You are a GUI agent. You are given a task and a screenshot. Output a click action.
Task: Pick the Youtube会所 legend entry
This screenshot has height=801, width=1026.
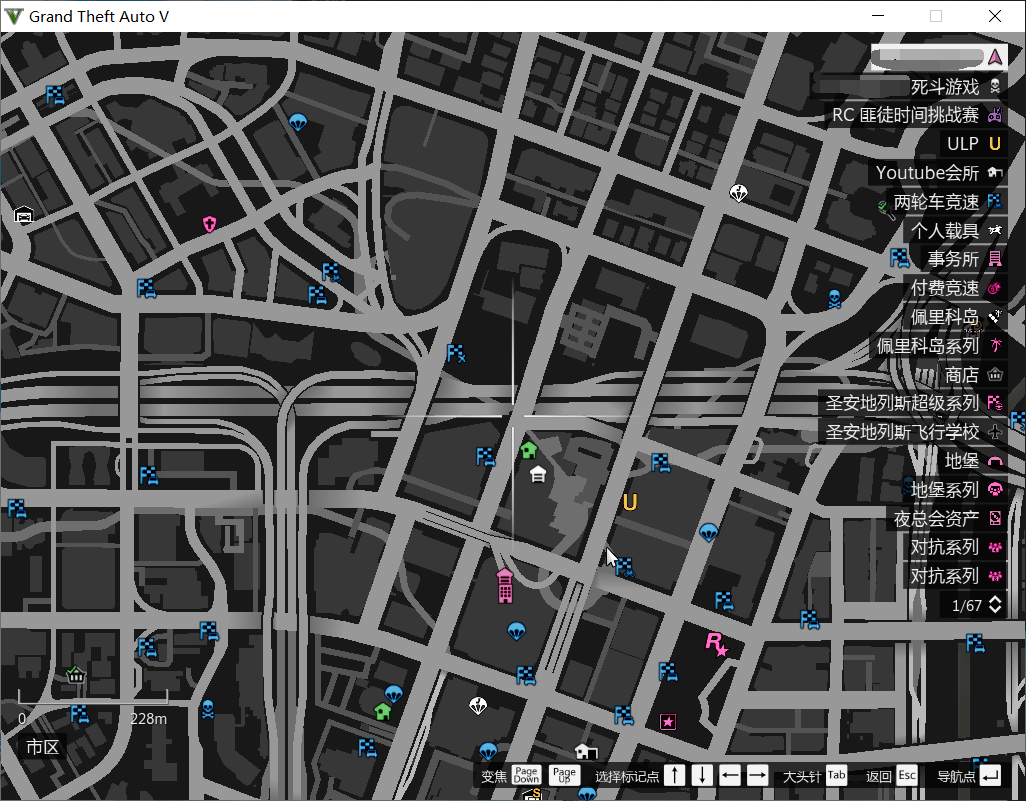pyautogui.click(x=938, y=173)
